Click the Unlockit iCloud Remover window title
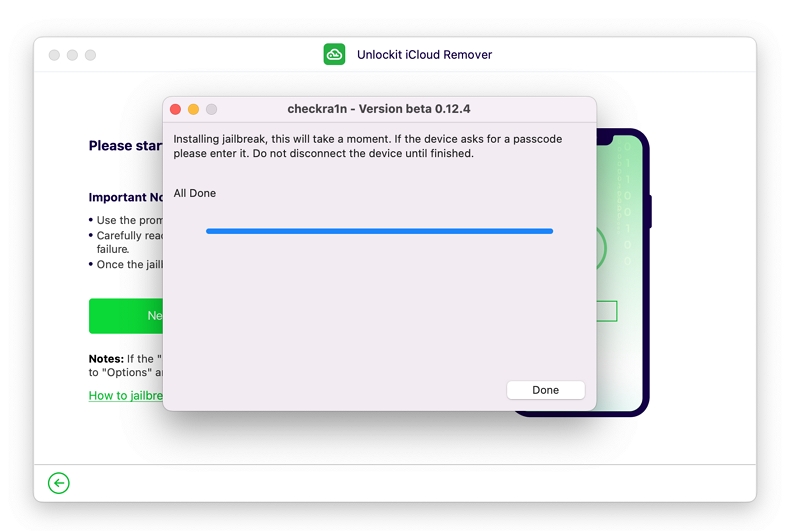 (424, 54)
